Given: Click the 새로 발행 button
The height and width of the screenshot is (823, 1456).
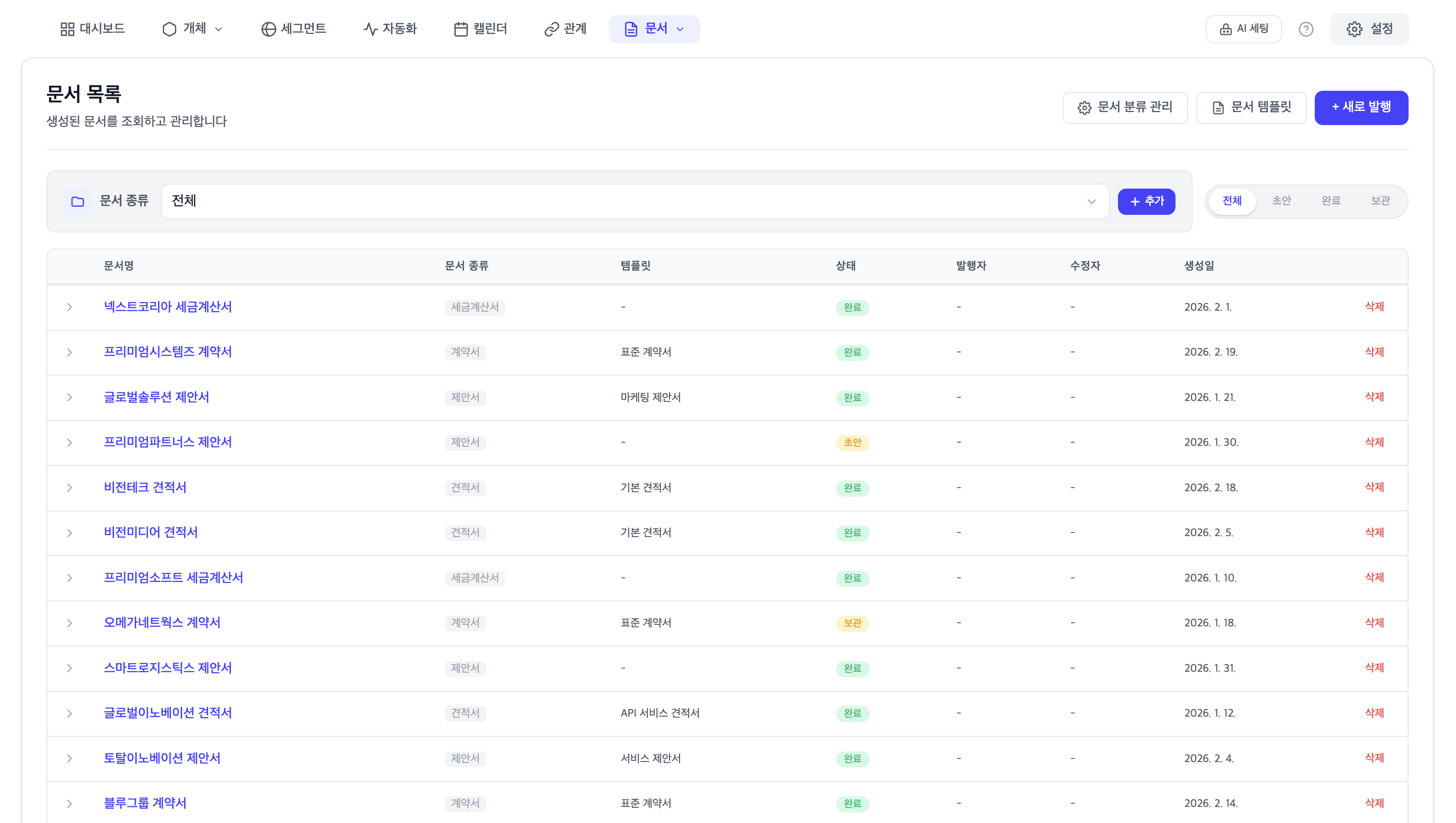Looking at the screenshot, I should coord(1361,107).
